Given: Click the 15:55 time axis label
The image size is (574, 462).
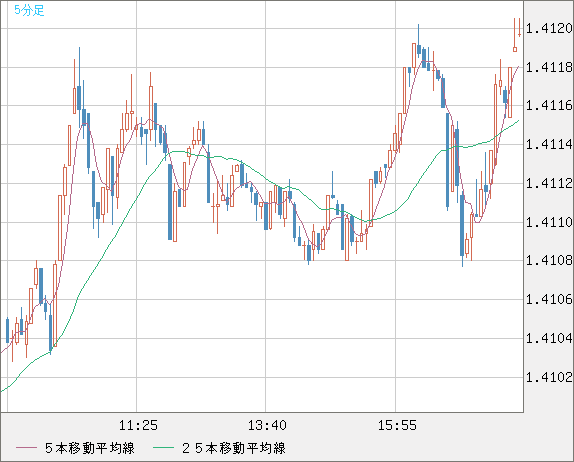Looking at the screenshot, I should tap(397, 425).
